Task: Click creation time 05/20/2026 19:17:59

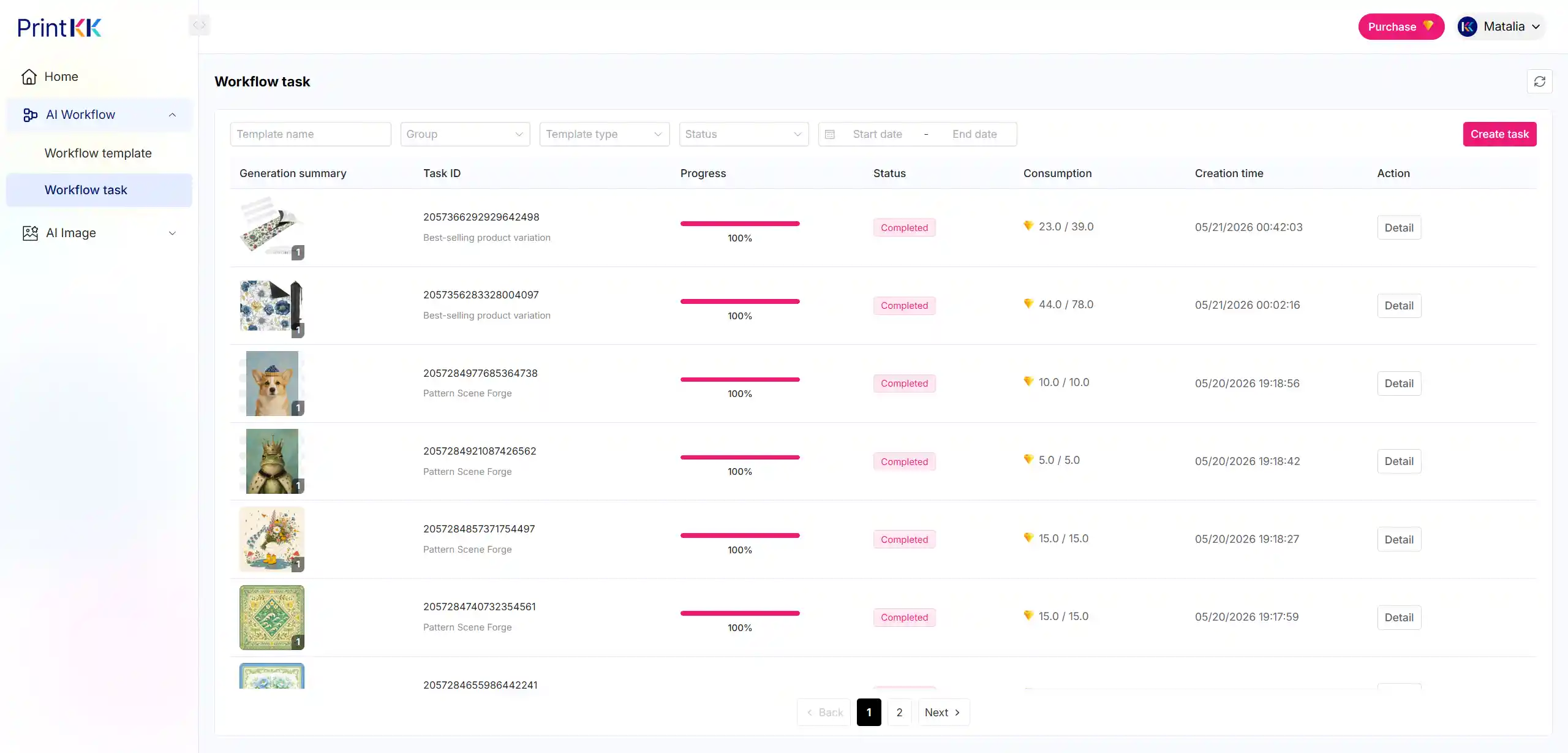Action: click(1246, 616)
